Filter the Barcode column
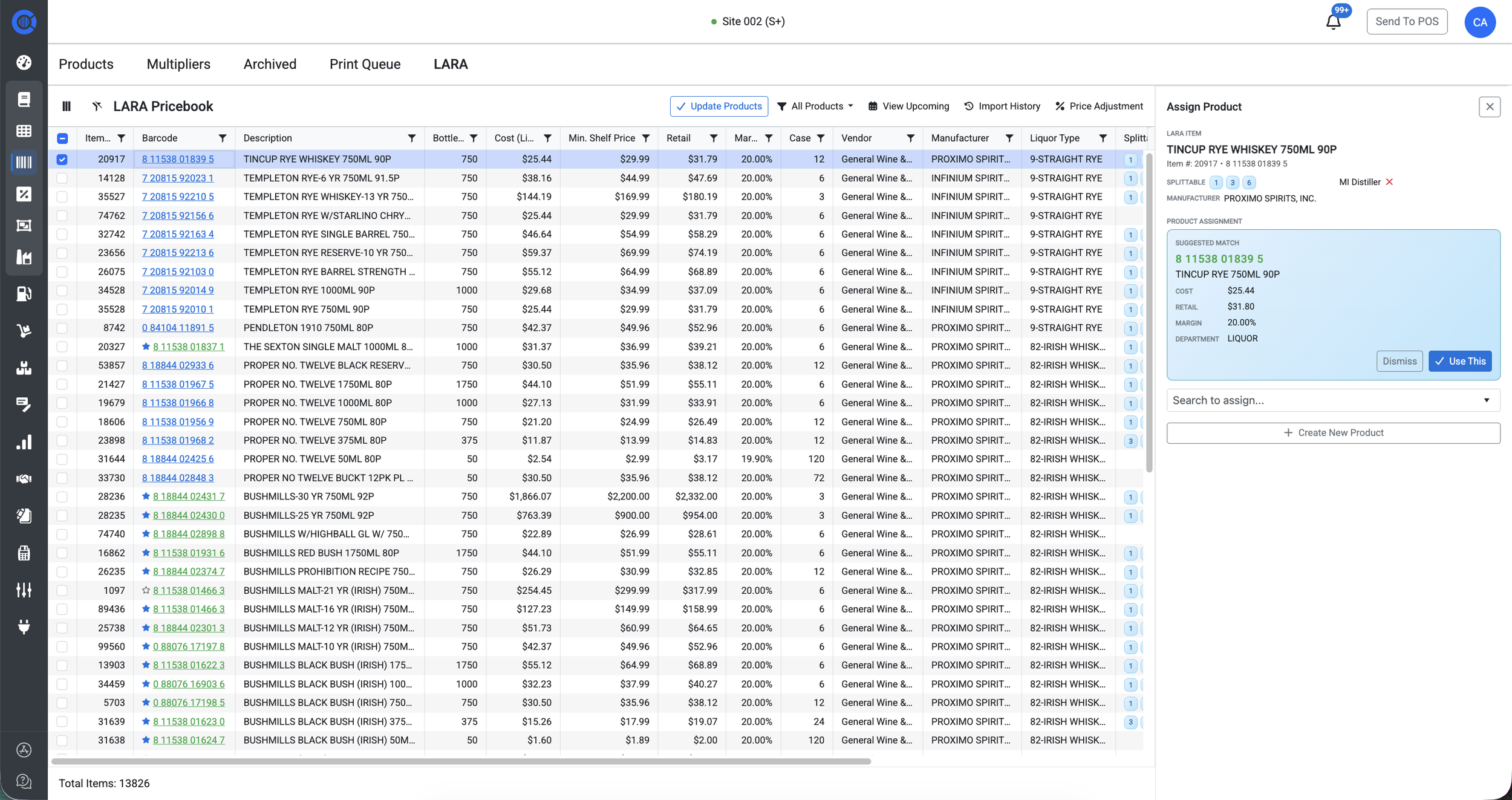 pyautogui.click(x=223, y=138)
